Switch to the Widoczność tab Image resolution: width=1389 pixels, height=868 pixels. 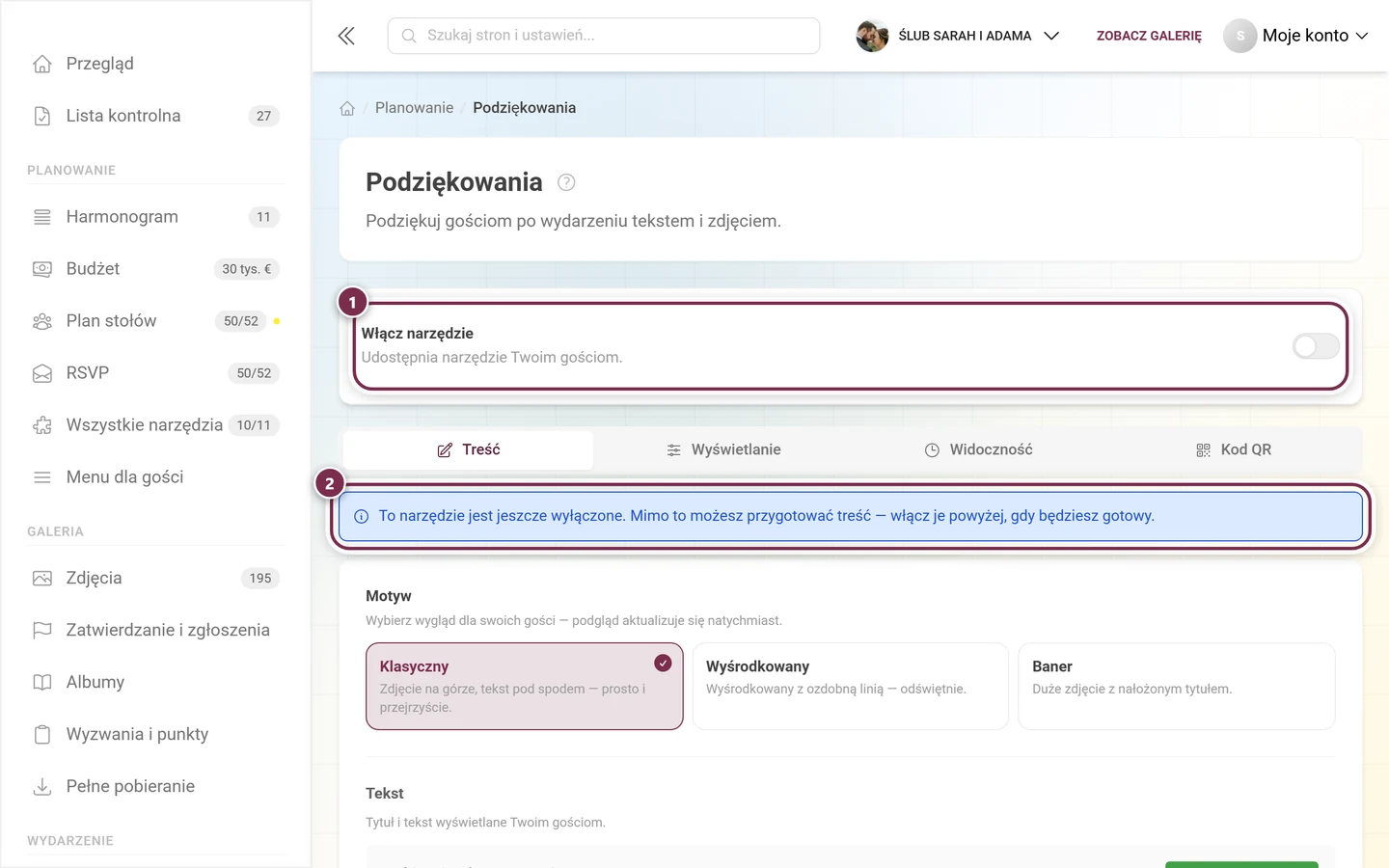click(x=978, y=449)
